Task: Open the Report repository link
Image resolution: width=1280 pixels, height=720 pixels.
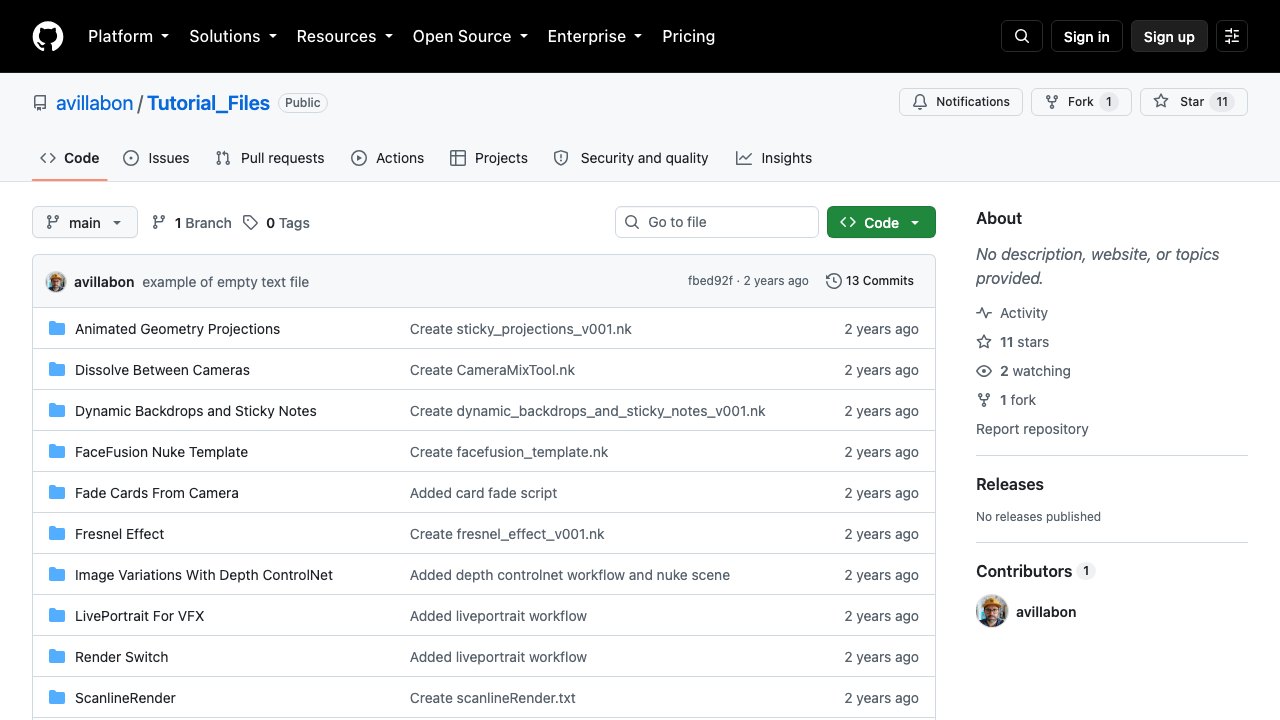Action: [1032, 429]
